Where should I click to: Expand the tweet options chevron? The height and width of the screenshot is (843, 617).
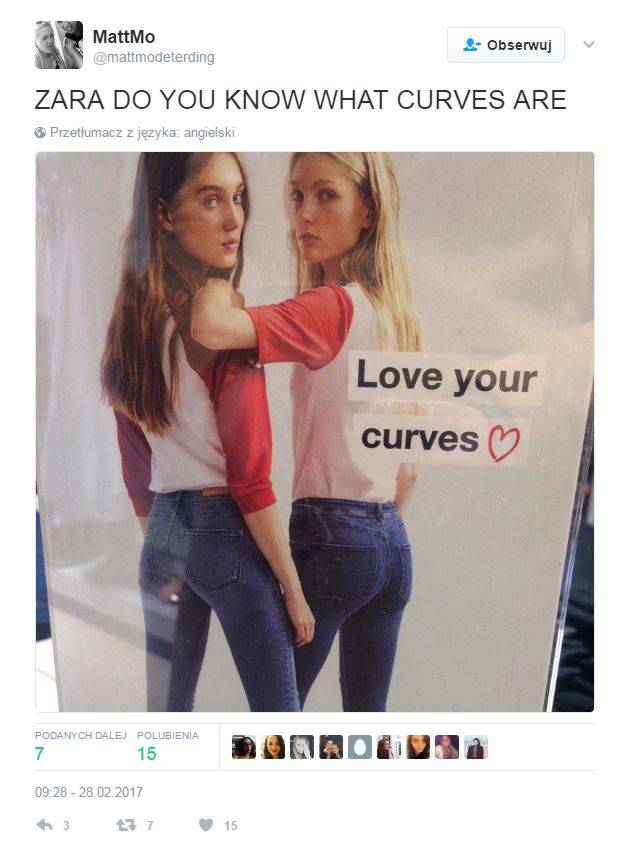[589, 44]
